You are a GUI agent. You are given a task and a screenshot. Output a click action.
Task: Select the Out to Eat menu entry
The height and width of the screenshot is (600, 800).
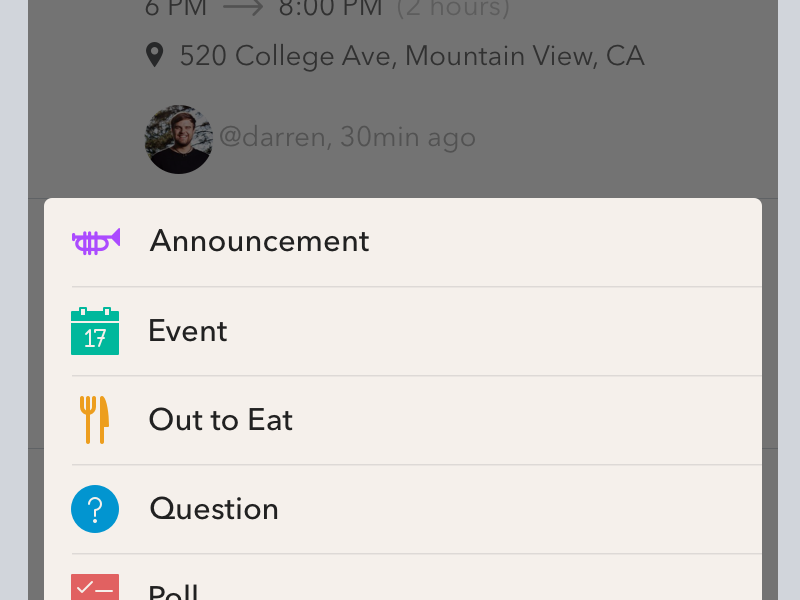(x=220, y=419)
